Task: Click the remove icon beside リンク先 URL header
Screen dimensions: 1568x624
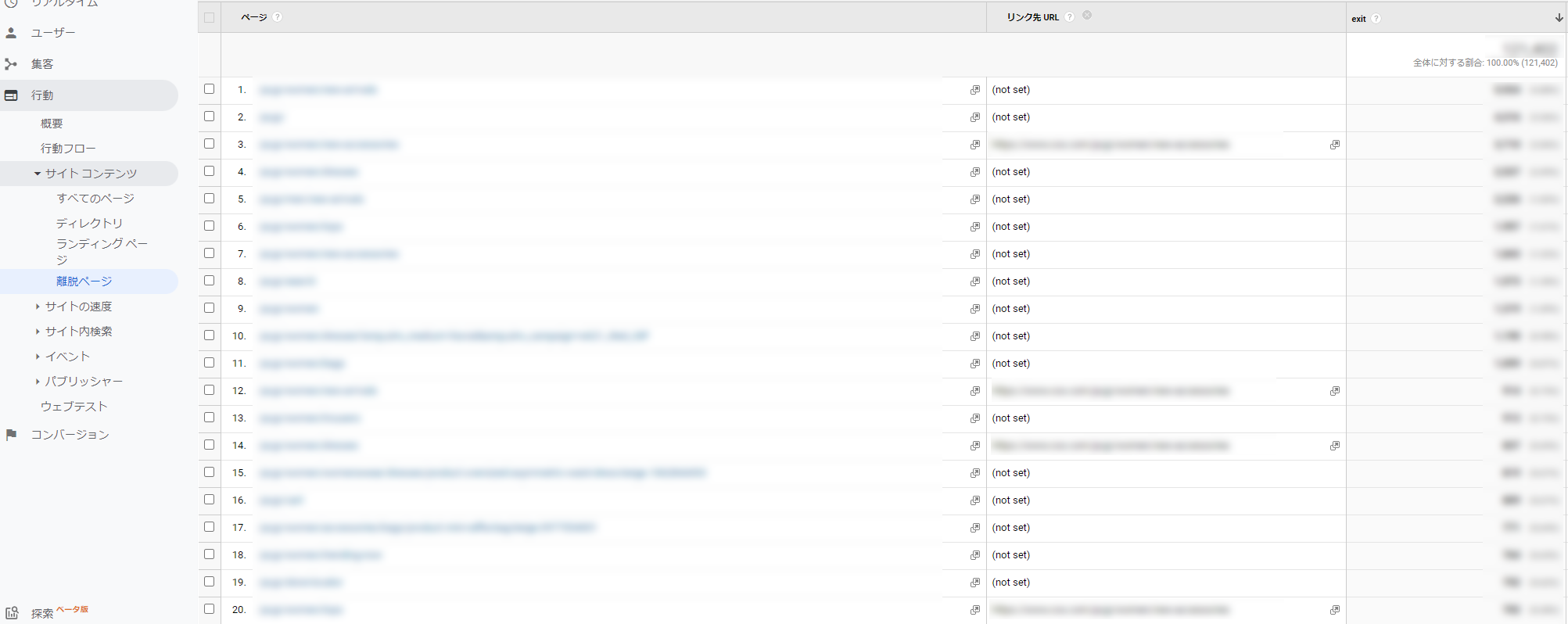Action: pyautogui.click(x=1087, y=16)
